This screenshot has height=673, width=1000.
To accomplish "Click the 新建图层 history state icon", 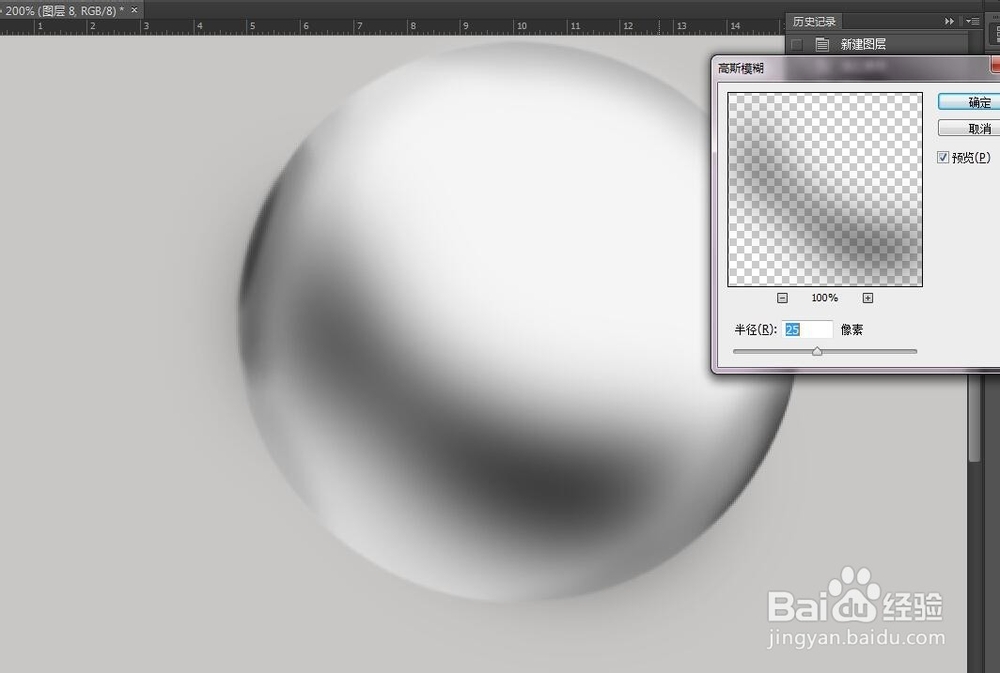I will (x=823, y=45).
